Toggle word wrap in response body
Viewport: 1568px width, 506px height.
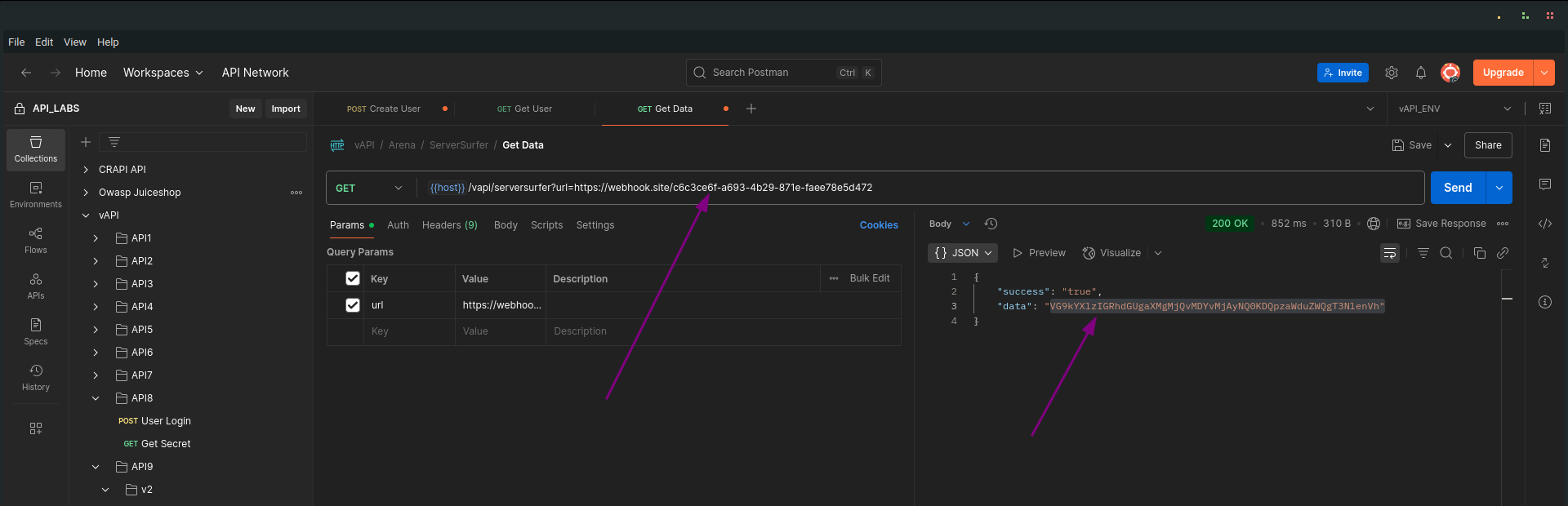(x=1390, y=253)
